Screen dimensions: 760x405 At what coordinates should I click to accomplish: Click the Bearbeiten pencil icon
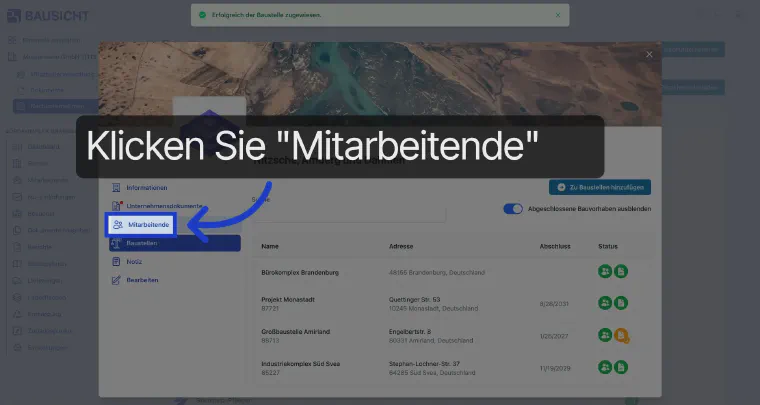point(116,280)
